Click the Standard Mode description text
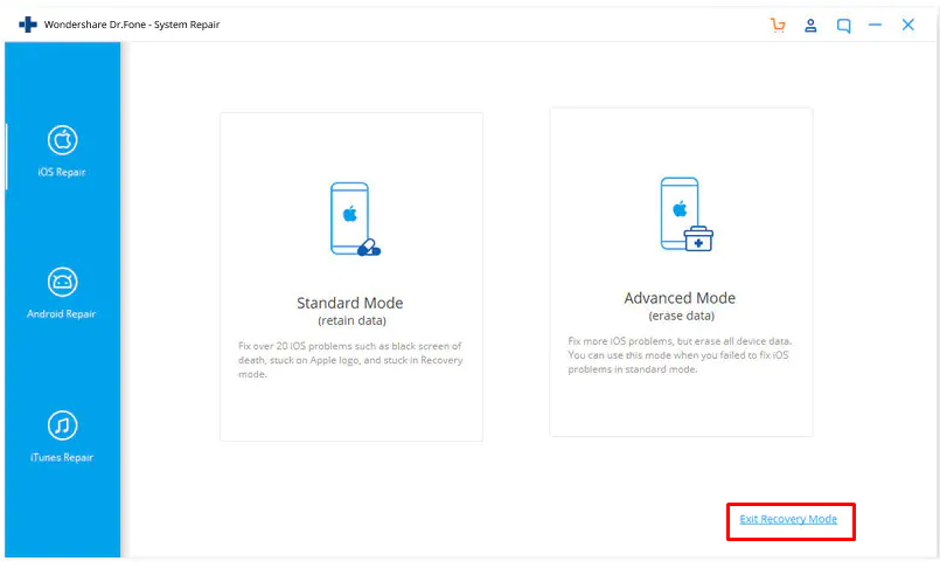 (350, 360)
